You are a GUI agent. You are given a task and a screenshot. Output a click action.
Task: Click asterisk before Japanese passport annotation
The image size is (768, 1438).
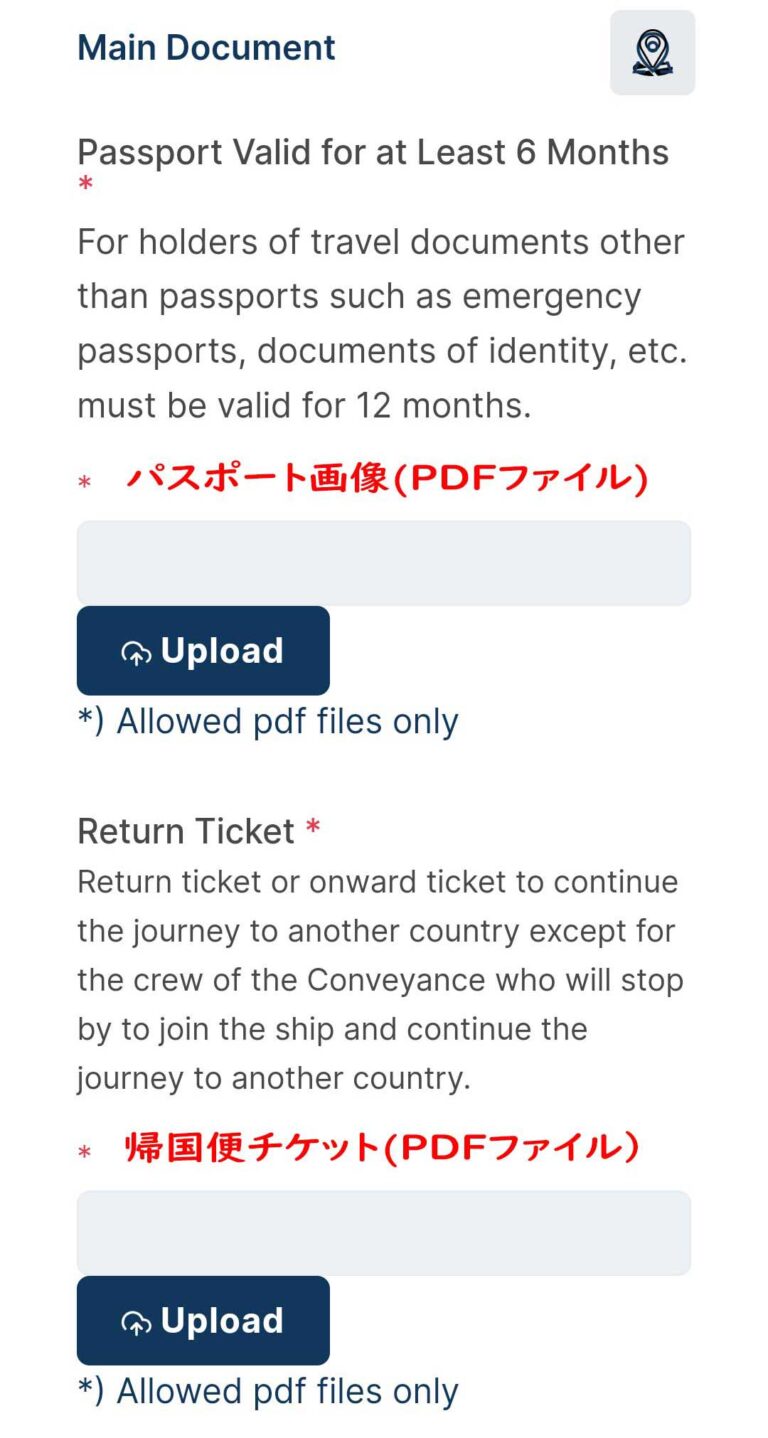click(85, 483)
